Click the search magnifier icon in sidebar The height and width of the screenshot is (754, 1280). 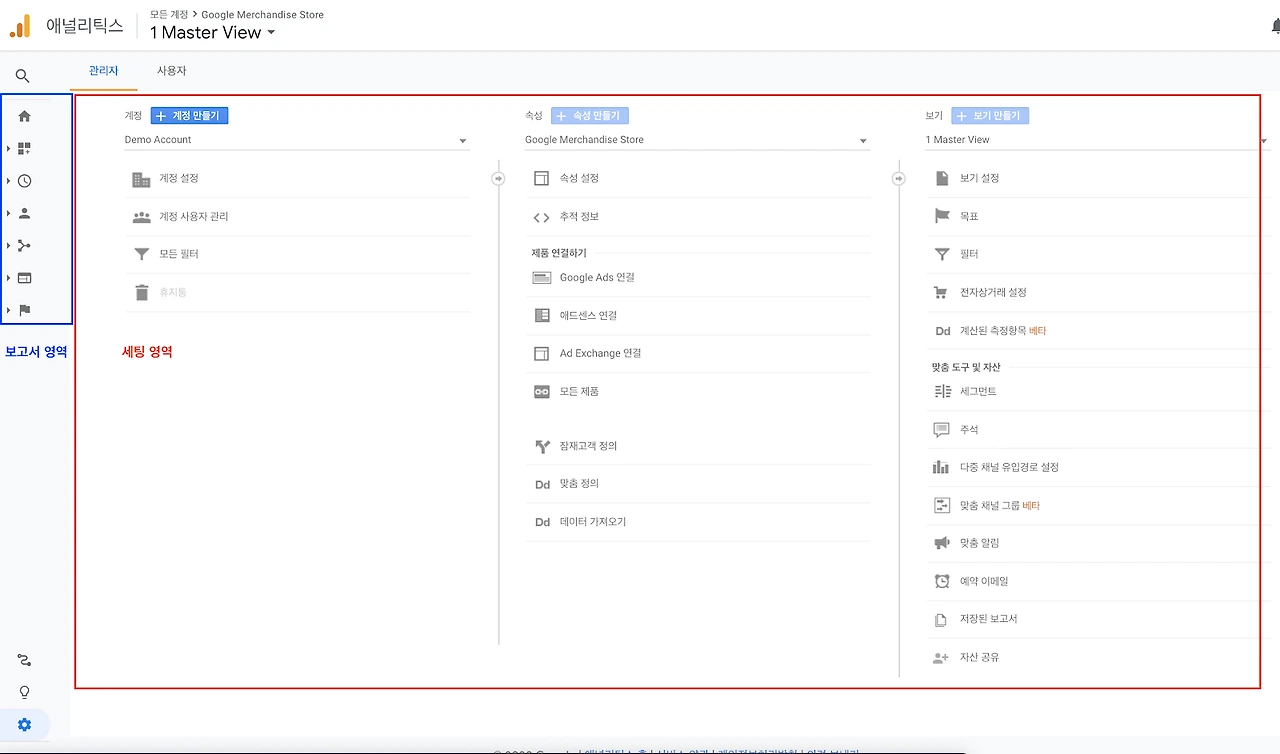(23, 76)
